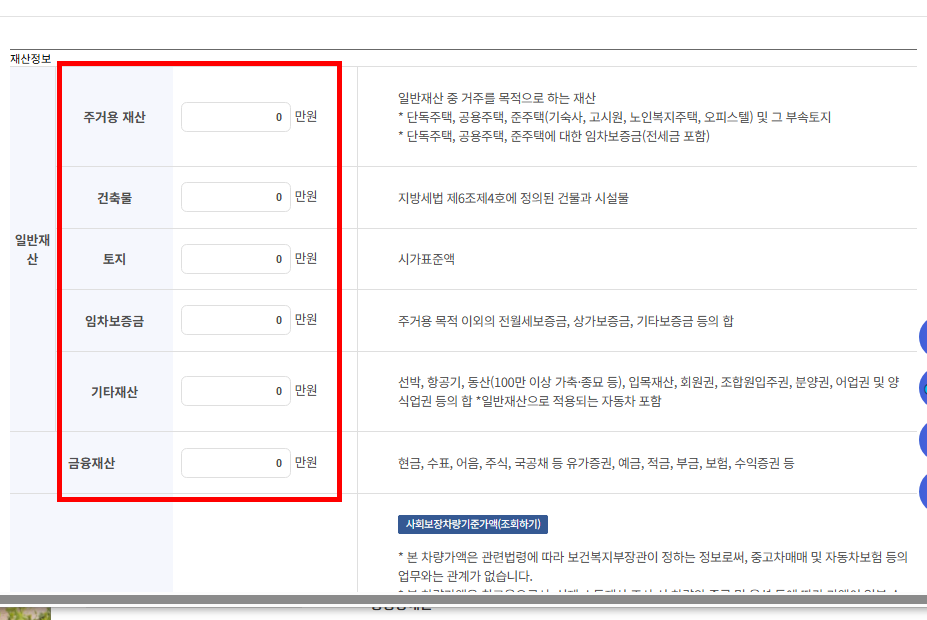The height and width of the screenshot is (620, 927).
Task: Click the bottom blue floating icon on right edge
Action: tap(921, 491)
